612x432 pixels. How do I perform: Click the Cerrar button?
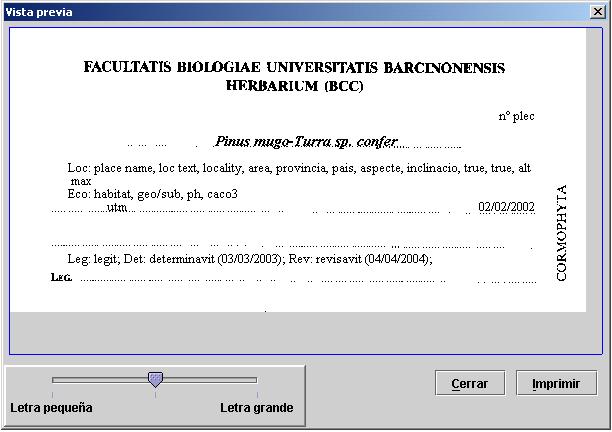(x=470, y=383)
